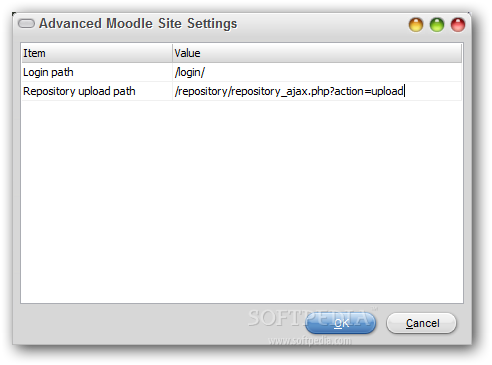Confirm settings with the OK button
The image size is (492, 365).
pos(340,323)
